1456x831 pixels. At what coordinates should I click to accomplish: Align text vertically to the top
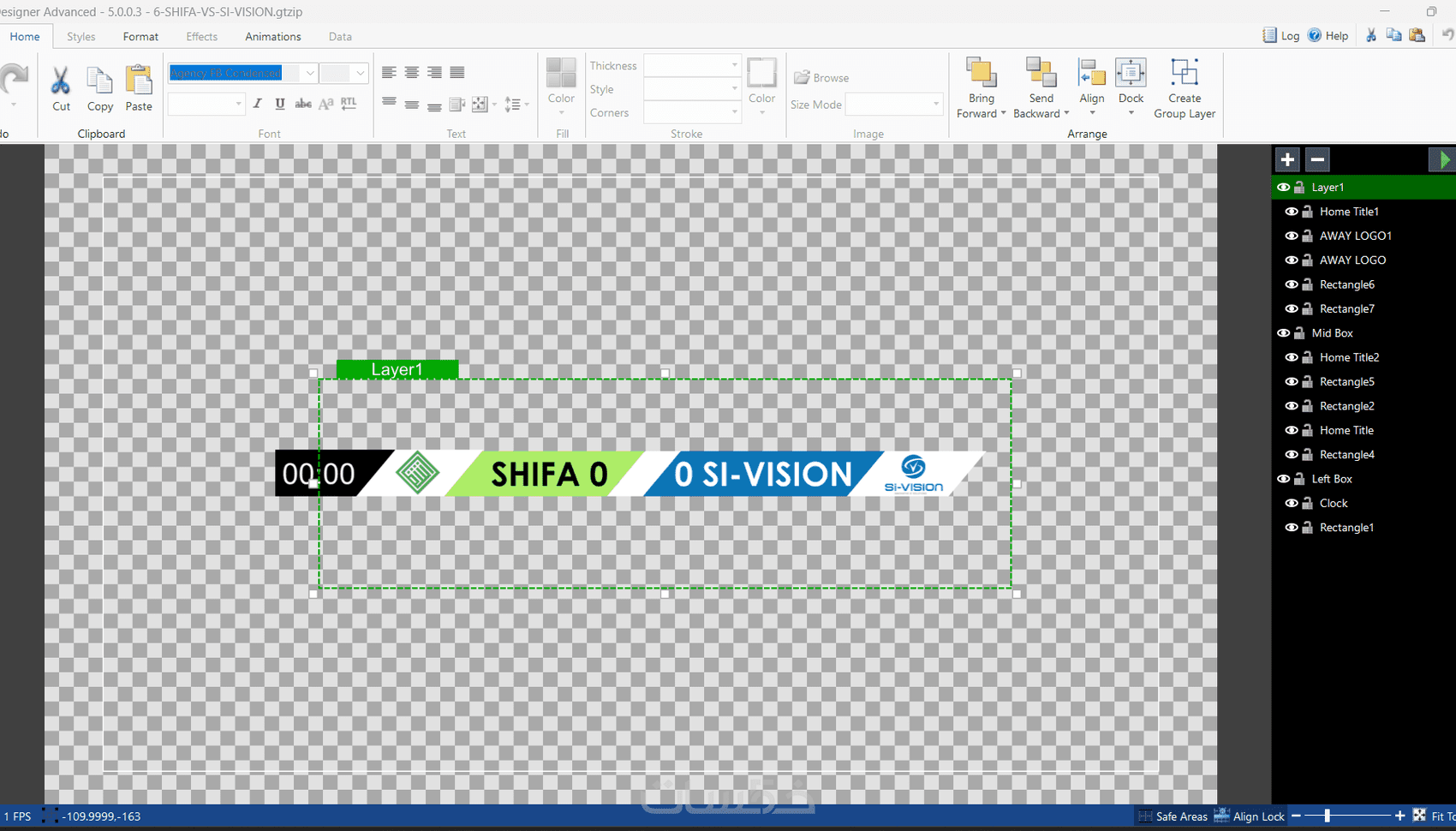pyautogui.click(x=389, y=104)
